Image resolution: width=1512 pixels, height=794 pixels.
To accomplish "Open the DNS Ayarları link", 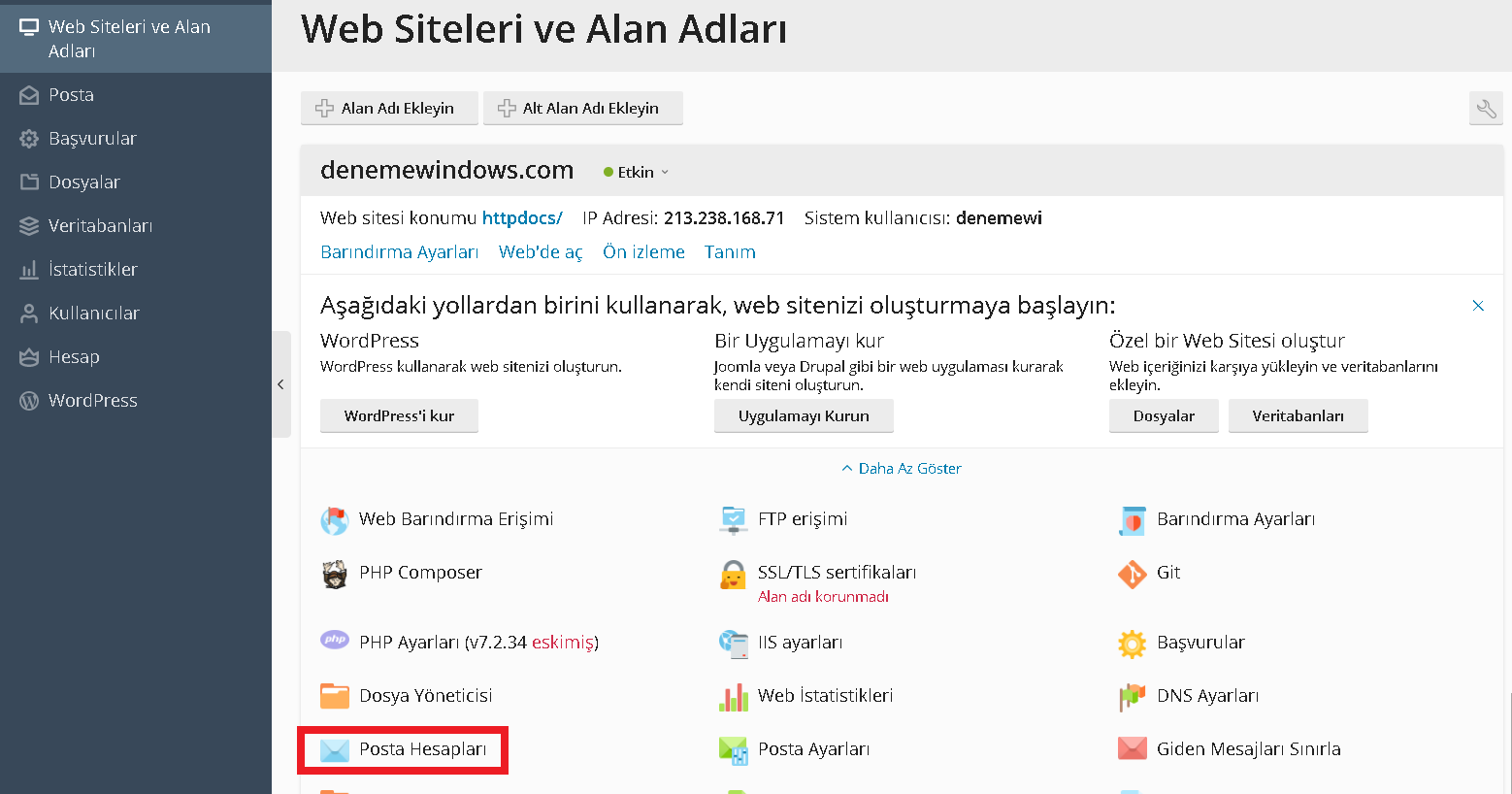I will click(x=1207, y=696).
